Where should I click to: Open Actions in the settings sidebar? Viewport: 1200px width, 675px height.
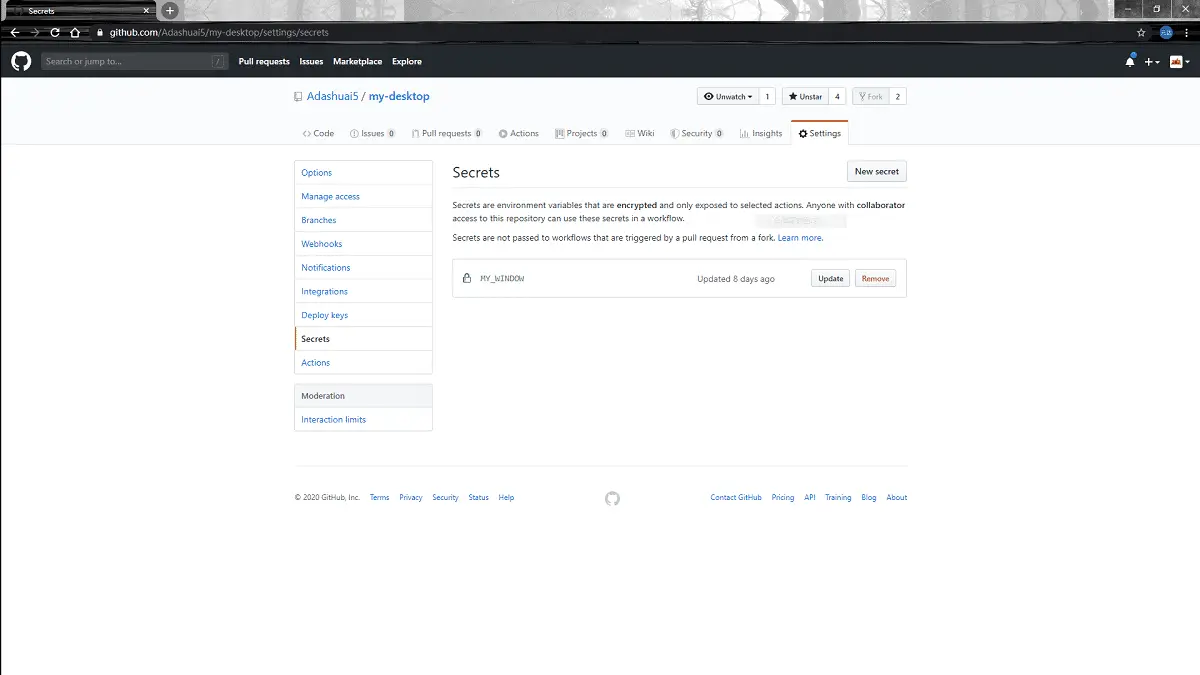coord(364,363)
